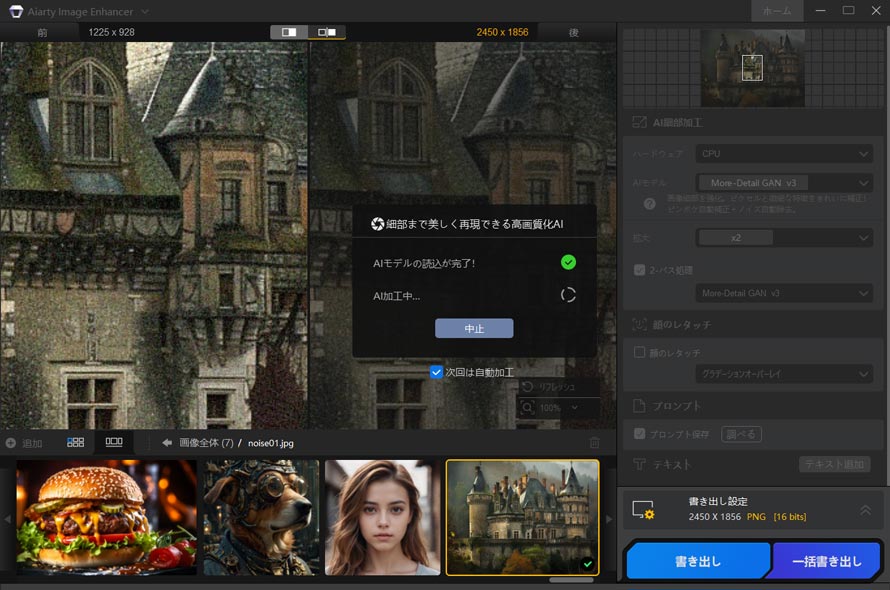Switch thumbnails to grid view
The height and width of the screenshot is (590, 890).
point(76,442)
